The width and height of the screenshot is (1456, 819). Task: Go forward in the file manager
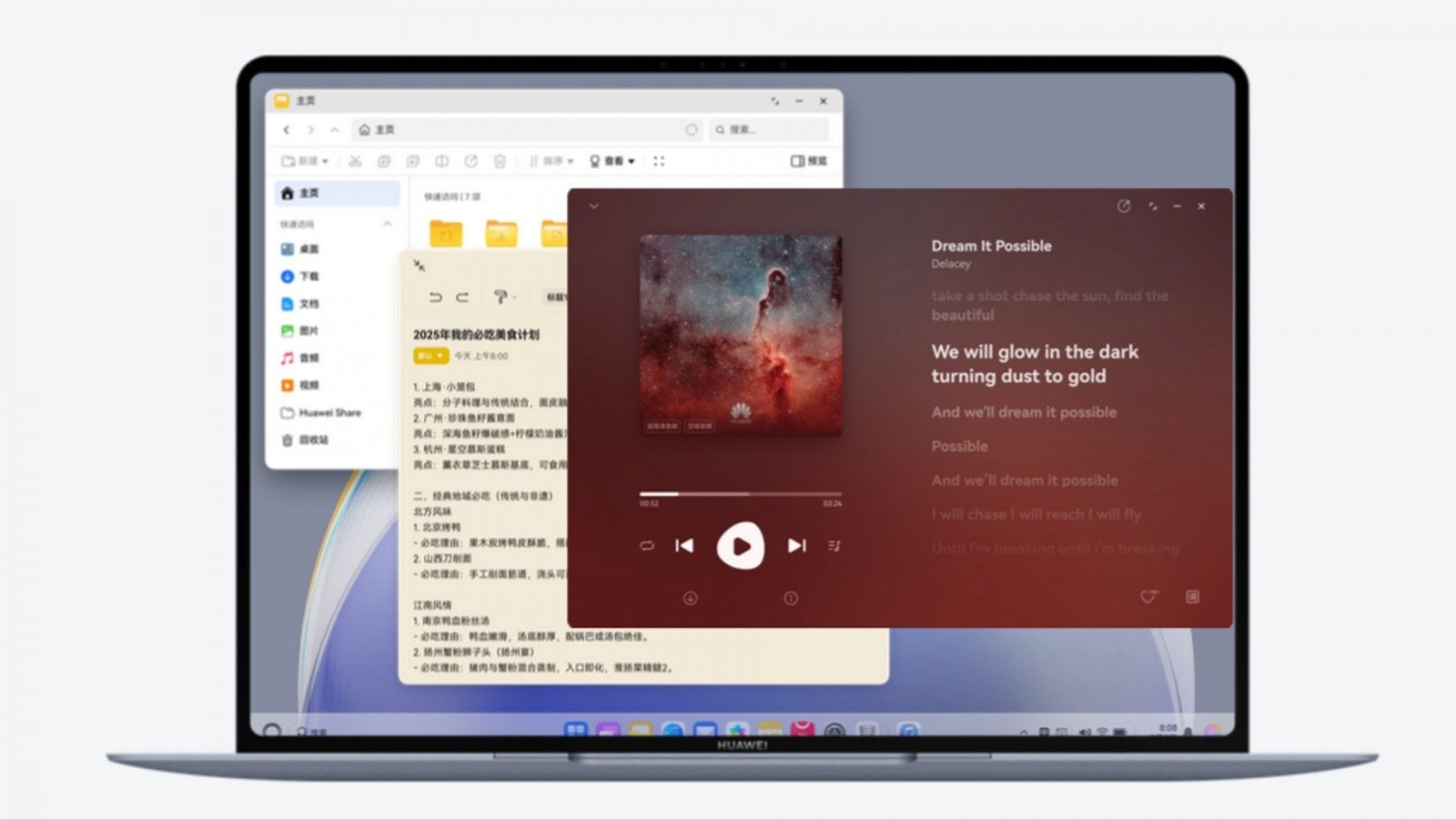[x=310, y=130]
